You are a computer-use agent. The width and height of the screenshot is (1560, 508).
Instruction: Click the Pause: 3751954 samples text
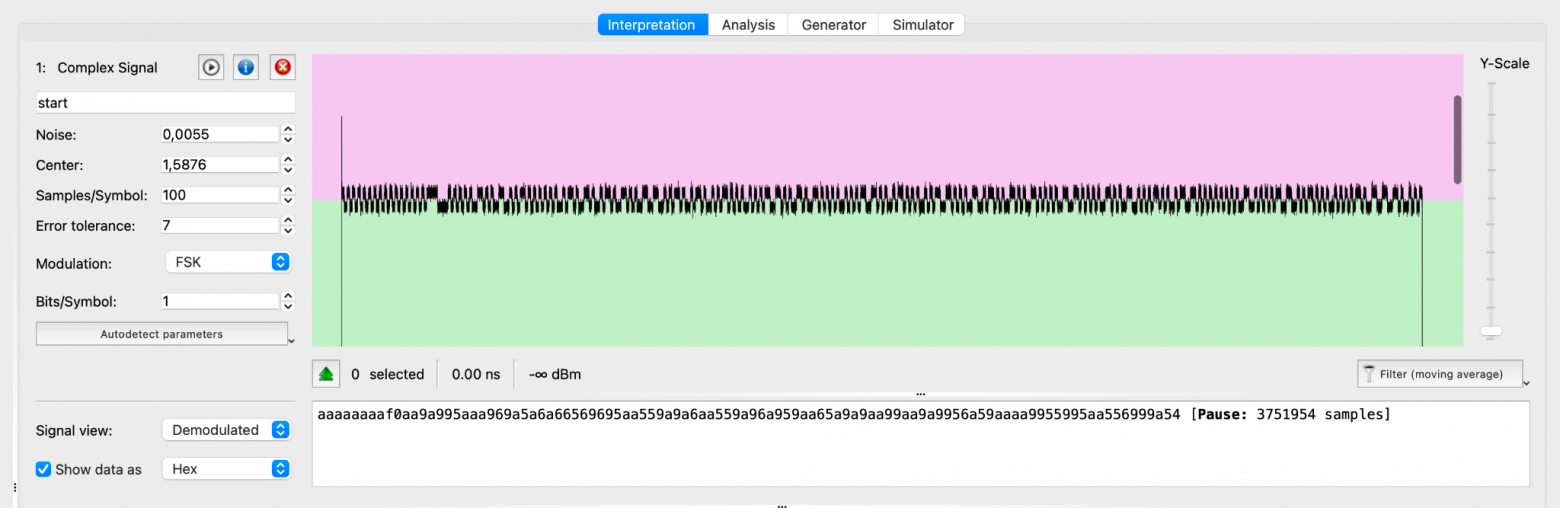point(1290,414)
